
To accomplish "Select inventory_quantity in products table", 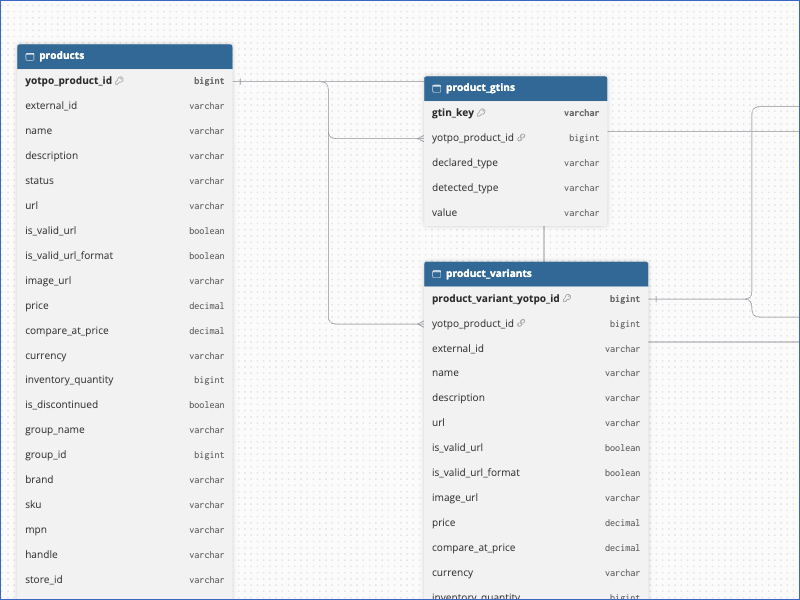I will tap(125, 380).
